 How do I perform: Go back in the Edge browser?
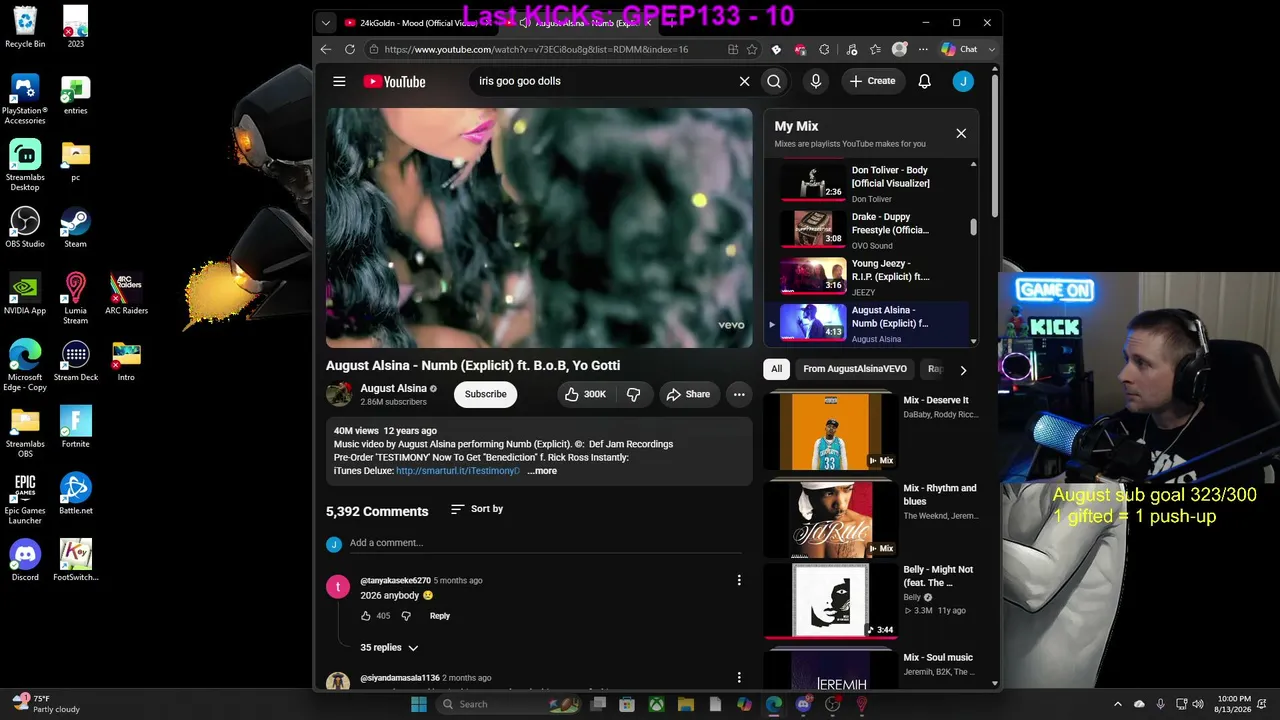pos(326,49)
